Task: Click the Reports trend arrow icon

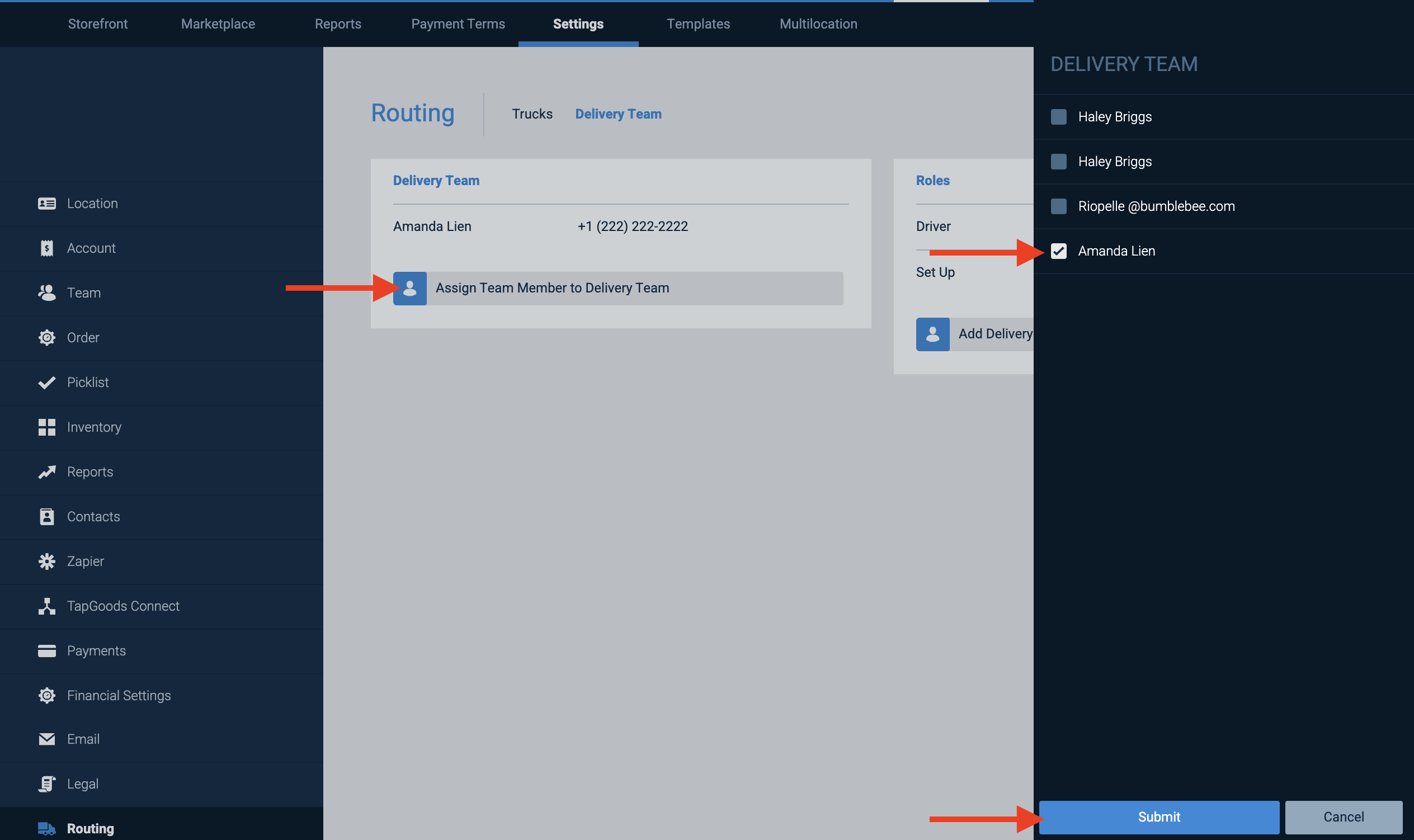Action: (46, 472)
